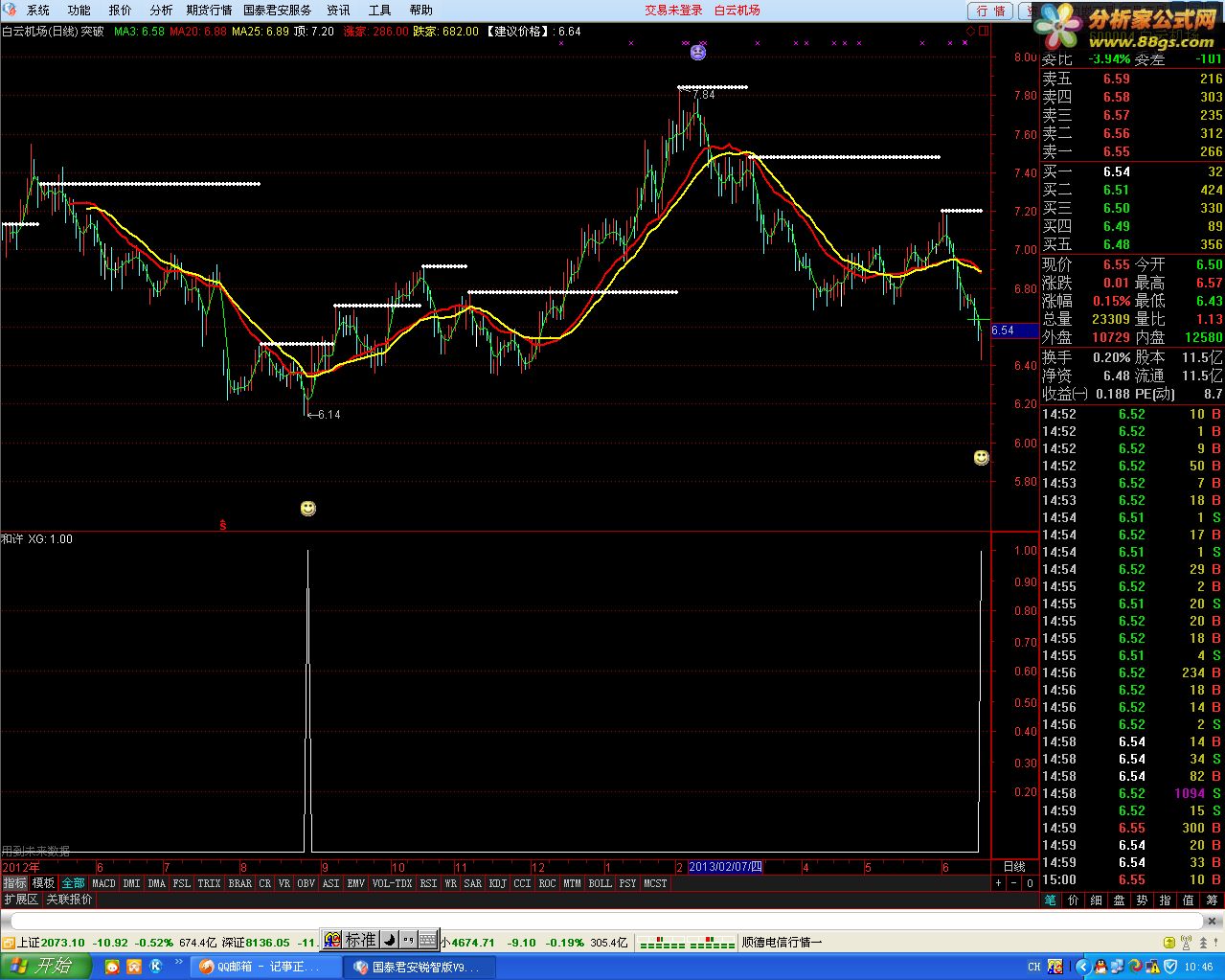Apply the MCST indicator

(656, 883)
